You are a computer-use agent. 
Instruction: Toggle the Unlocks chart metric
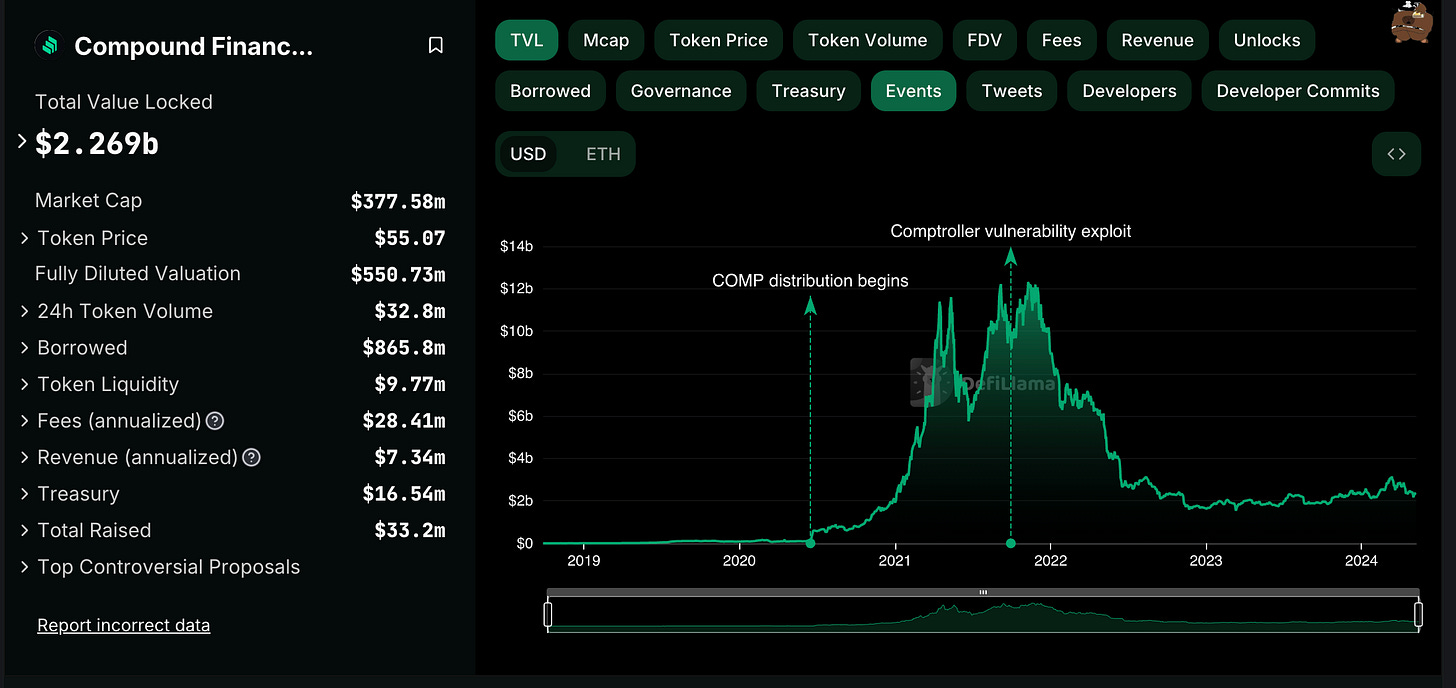tap(1267, 40)
